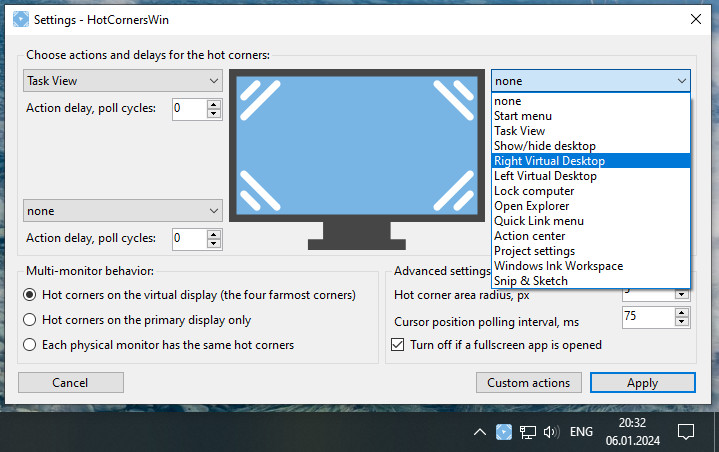
Task: Choose Lock computer option
Action: (x=591, y=191)
